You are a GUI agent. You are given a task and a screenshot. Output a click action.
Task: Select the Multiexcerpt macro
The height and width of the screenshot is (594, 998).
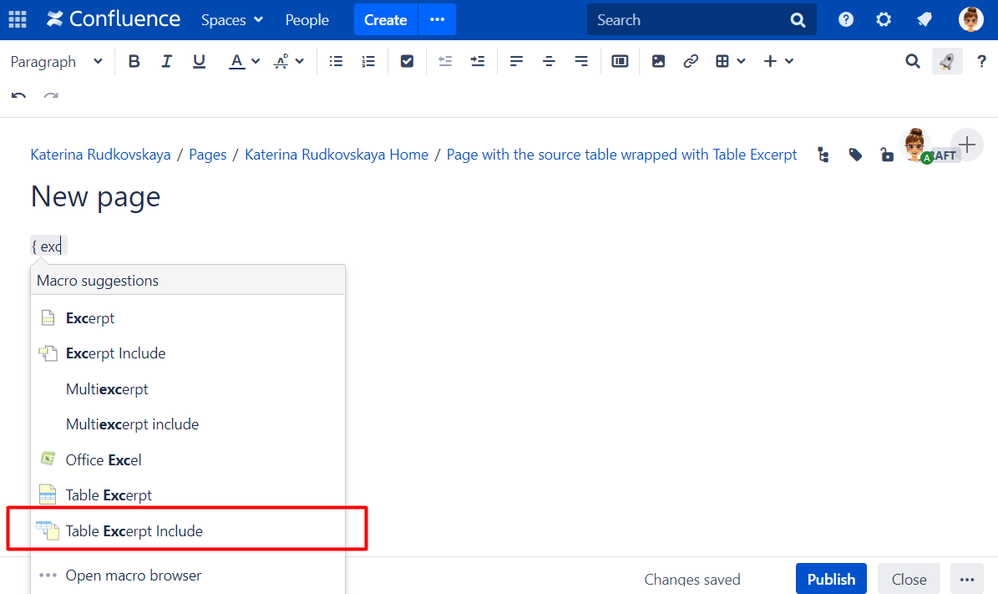tap(188, 389)
